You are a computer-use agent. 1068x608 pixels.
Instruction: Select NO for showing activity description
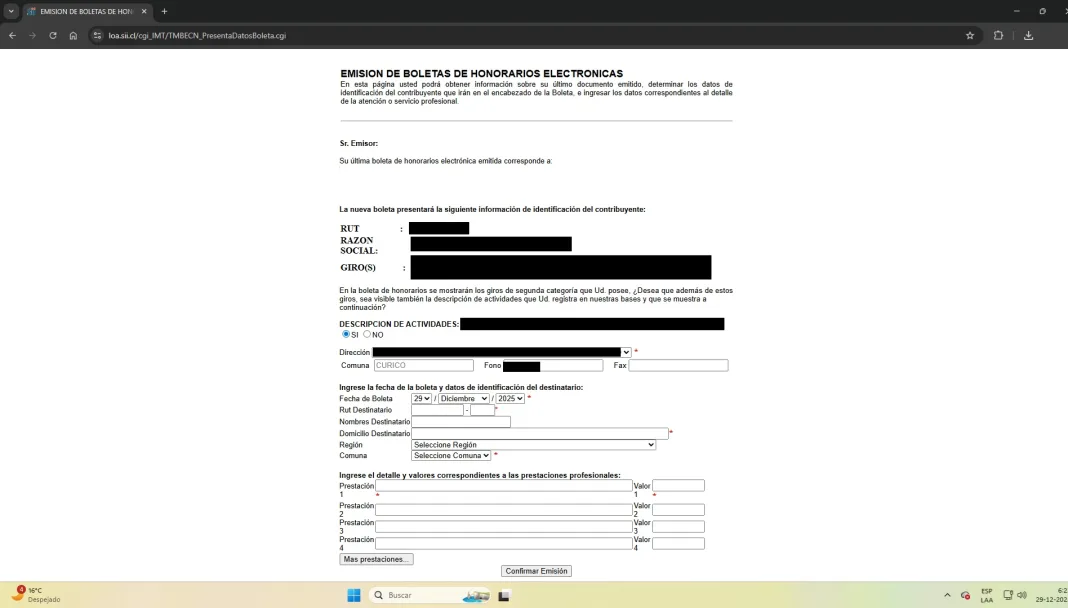click(x=367, y=334)
